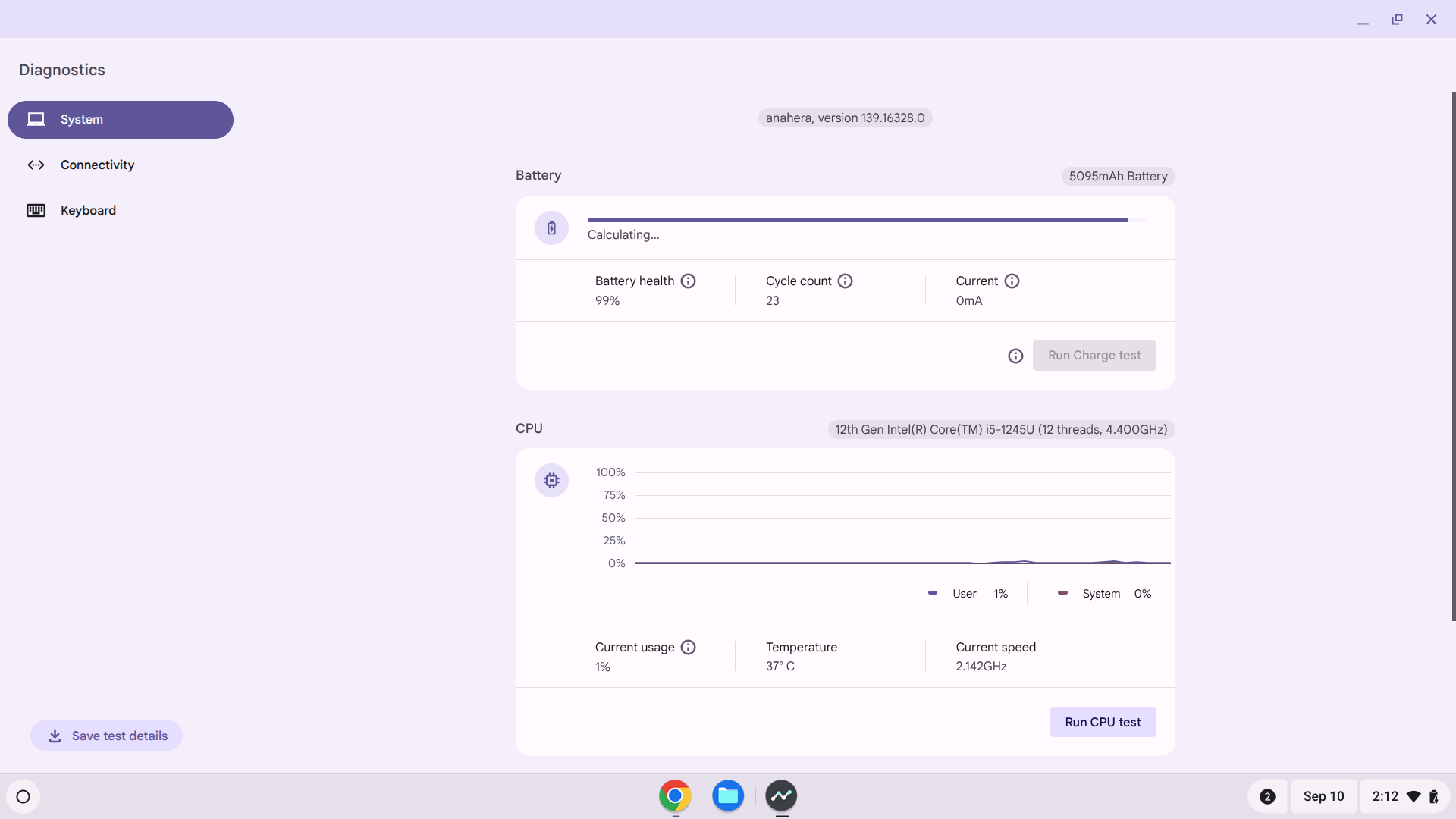Show Cycle count info tooltip
1456x819 pixels.
click(x=845, y=281)
